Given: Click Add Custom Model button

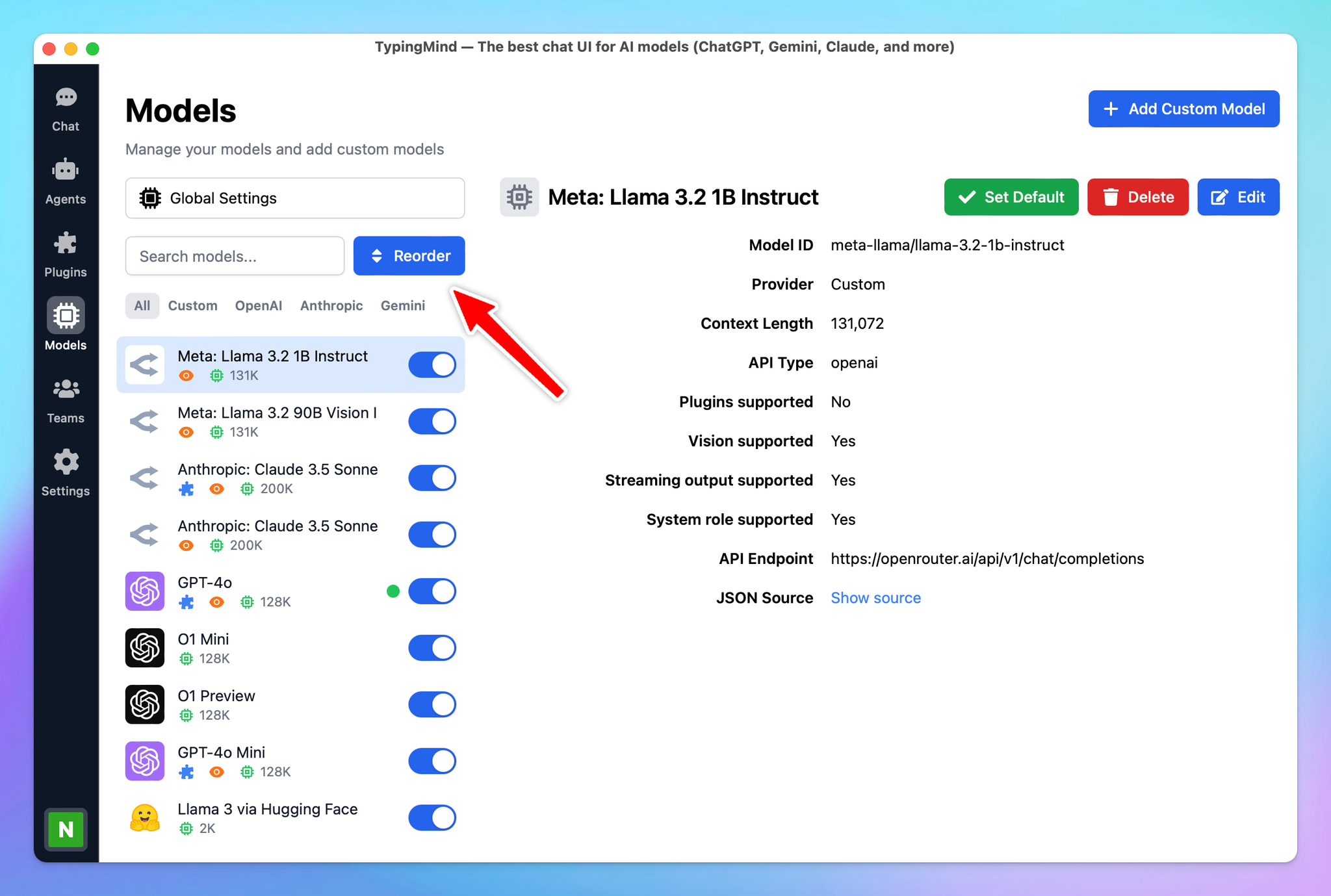Looking at the screenshot, I should [x=1185, y=108].
